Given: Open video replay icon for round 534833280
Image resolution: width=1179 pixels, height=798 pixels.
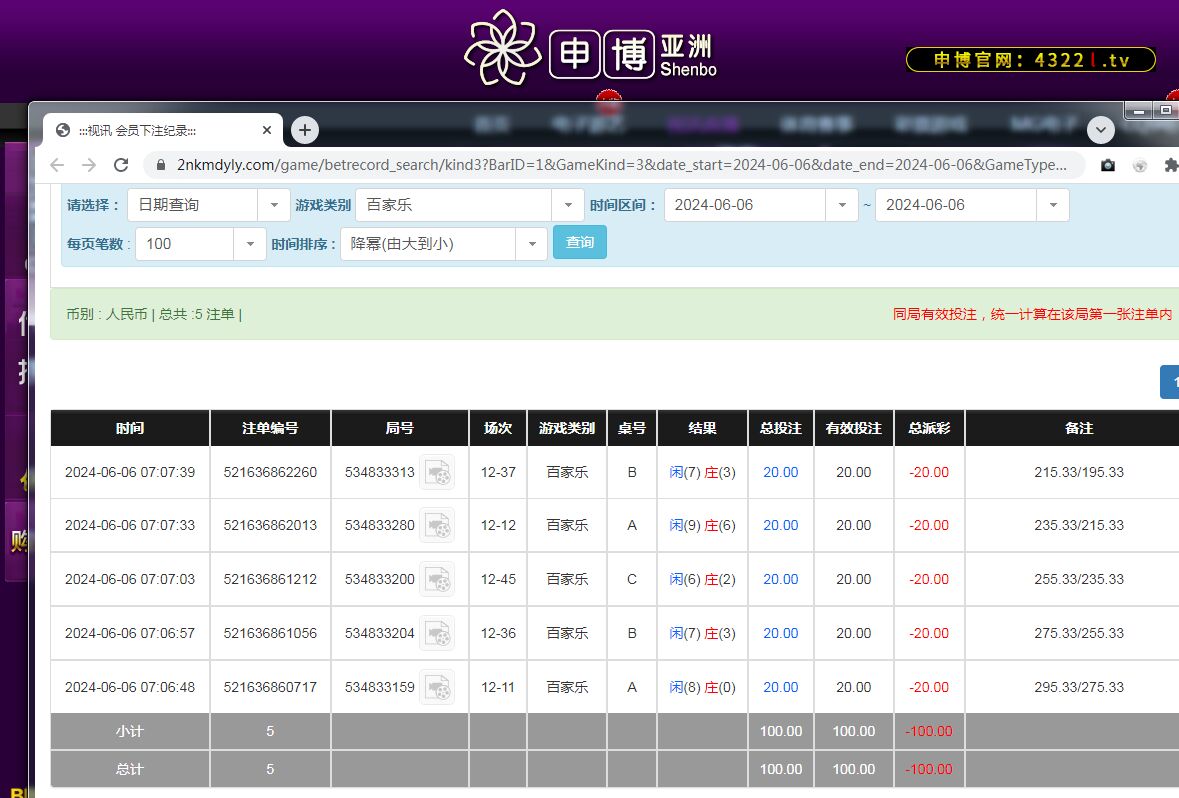Looking at the screenshot, I should click(x=437, y=525).
